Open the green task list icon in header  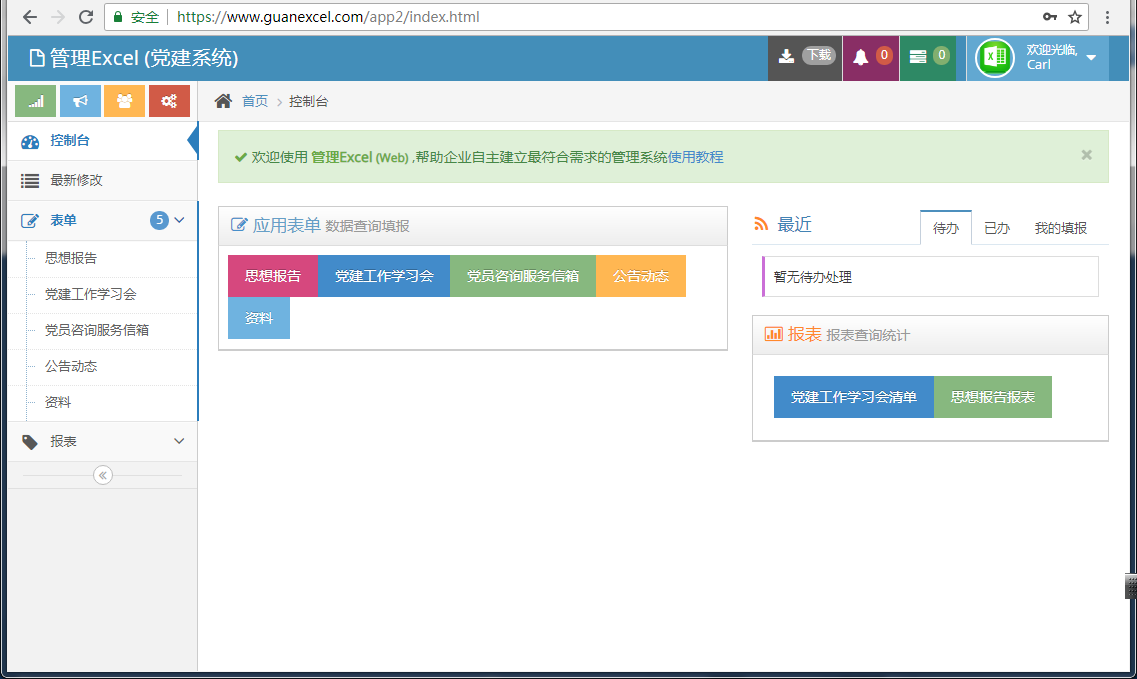928,58
